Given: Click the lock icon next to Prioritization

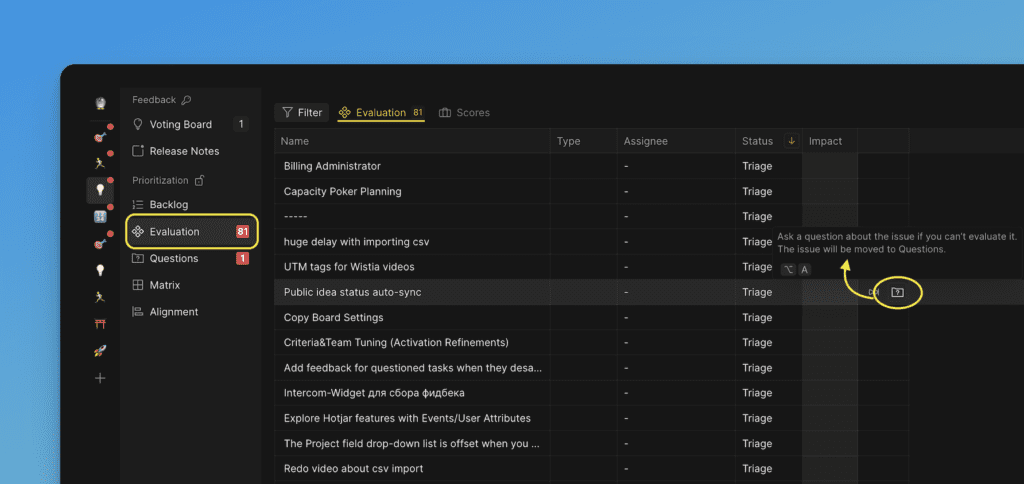Looking at the screenshot, I should point(199,180).
